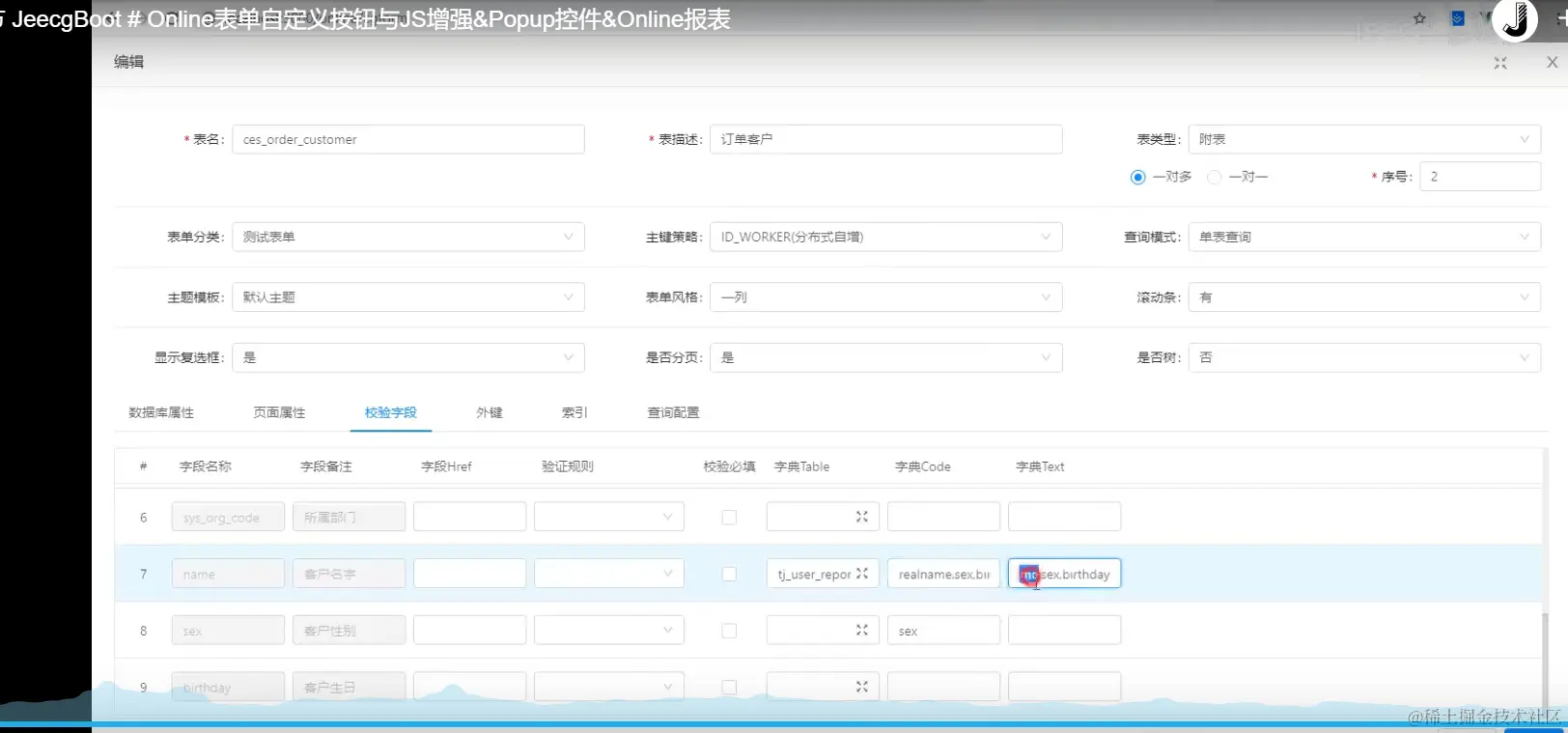Click the bookmark star icon in the browser bar
This screenshot has width=1568, height=733.
(1419, 18)
